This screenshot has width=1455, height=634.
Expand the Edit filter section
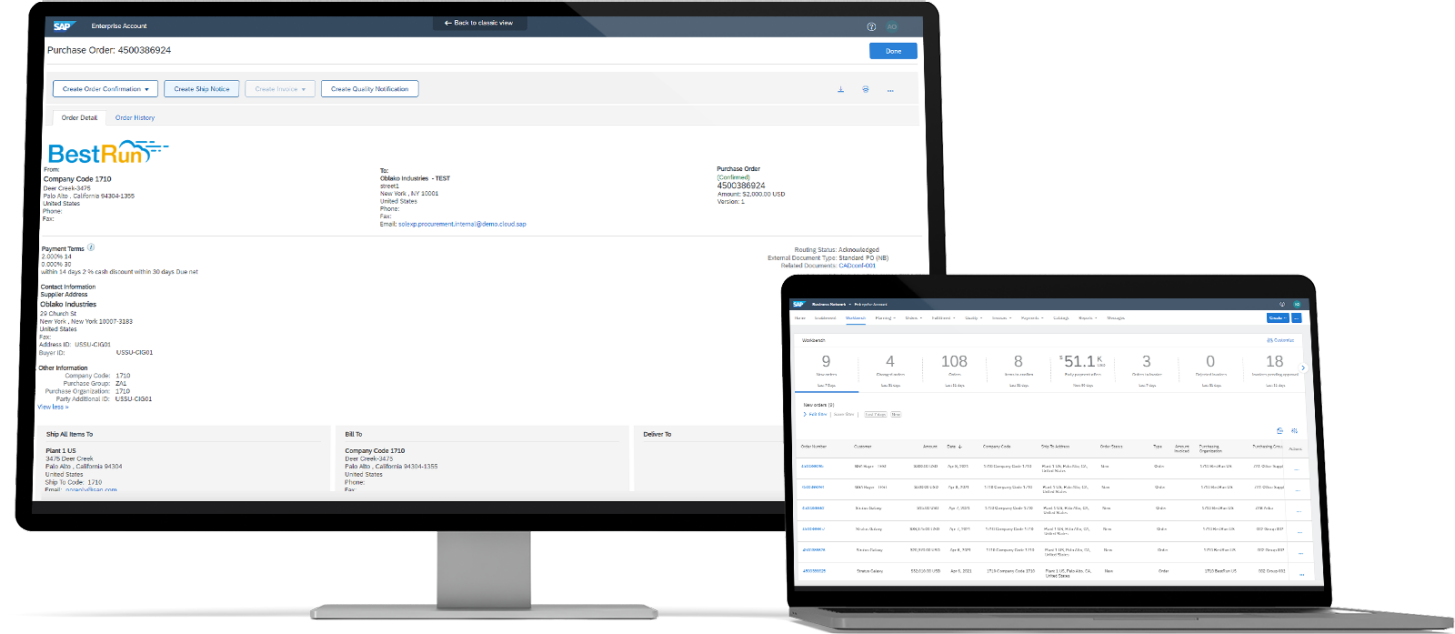click(814, 413)
